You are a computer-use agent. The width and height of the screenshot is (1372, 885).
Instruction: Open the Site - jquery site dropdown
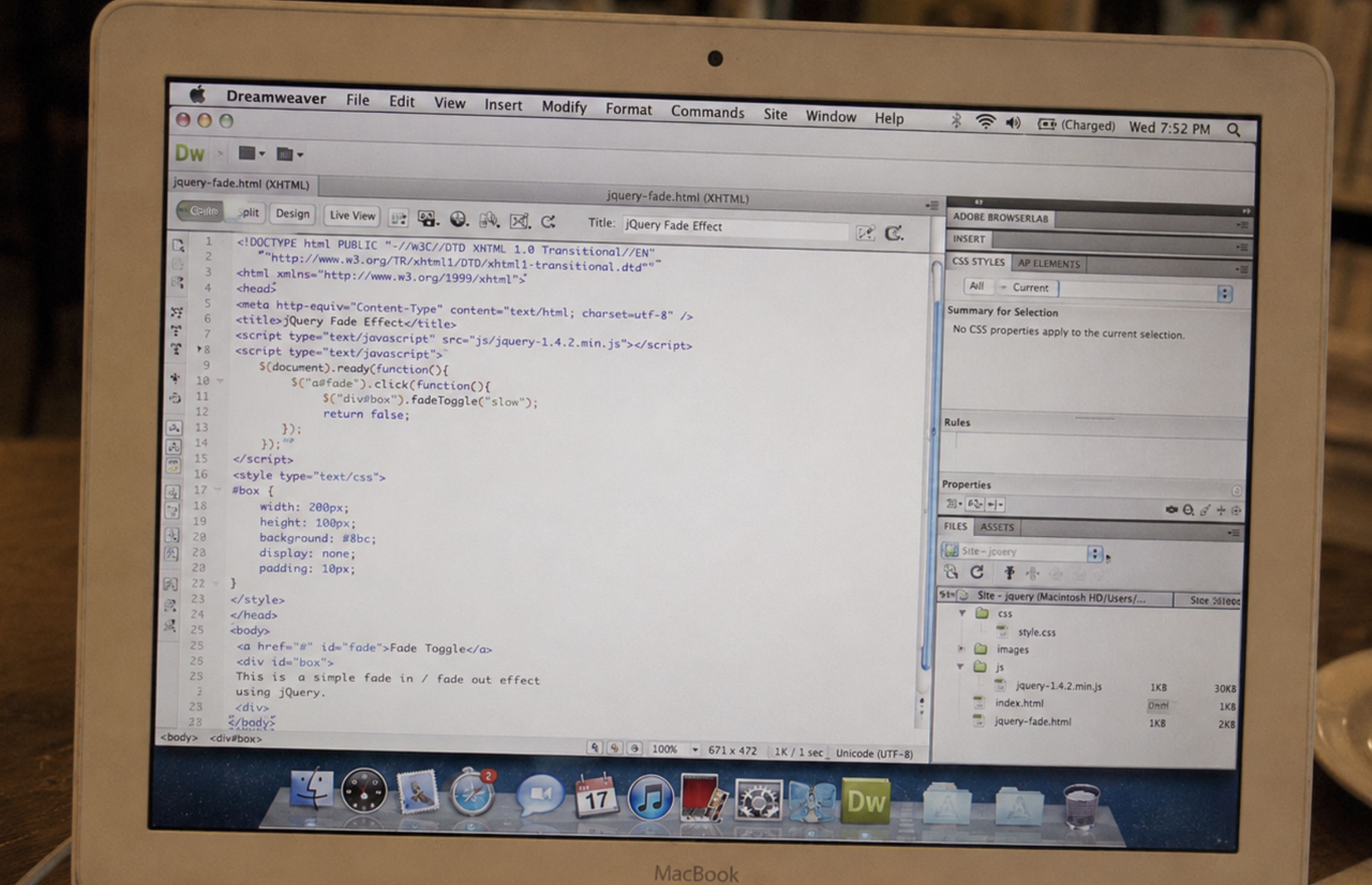[1023, 551]
